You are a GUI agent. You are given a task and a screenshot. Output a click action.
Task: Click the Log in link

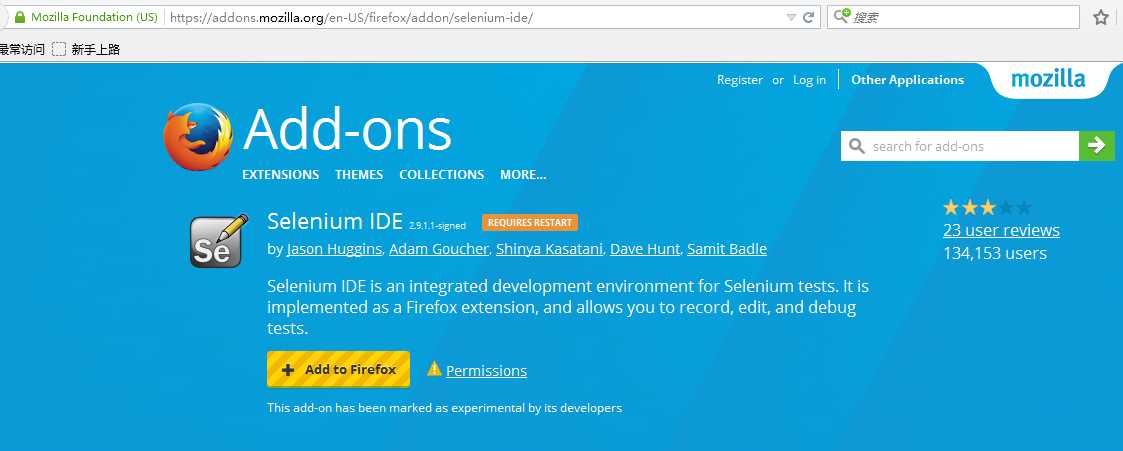pyautogui.click(x=809, y=80)
